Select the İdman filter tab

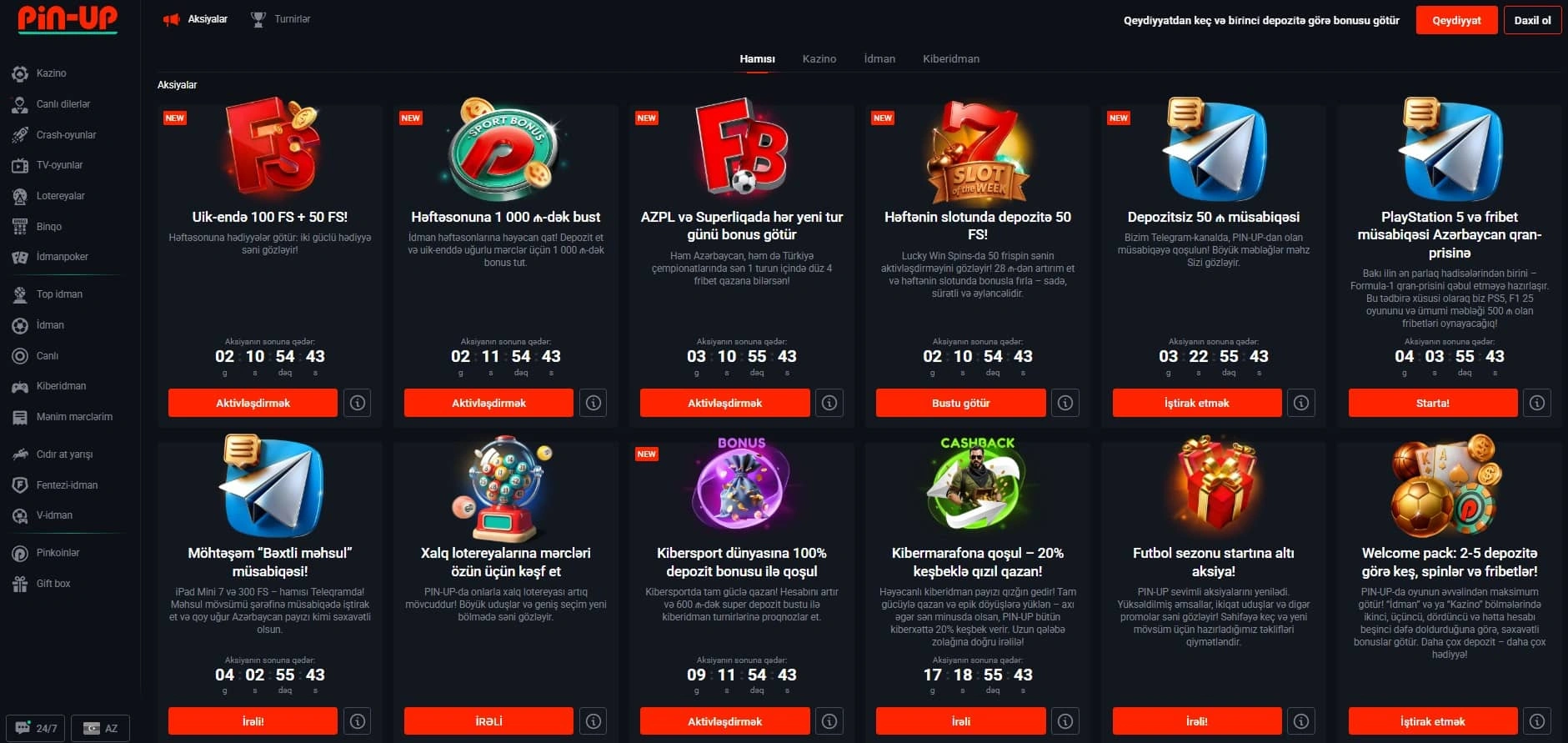tap(879, 59)
